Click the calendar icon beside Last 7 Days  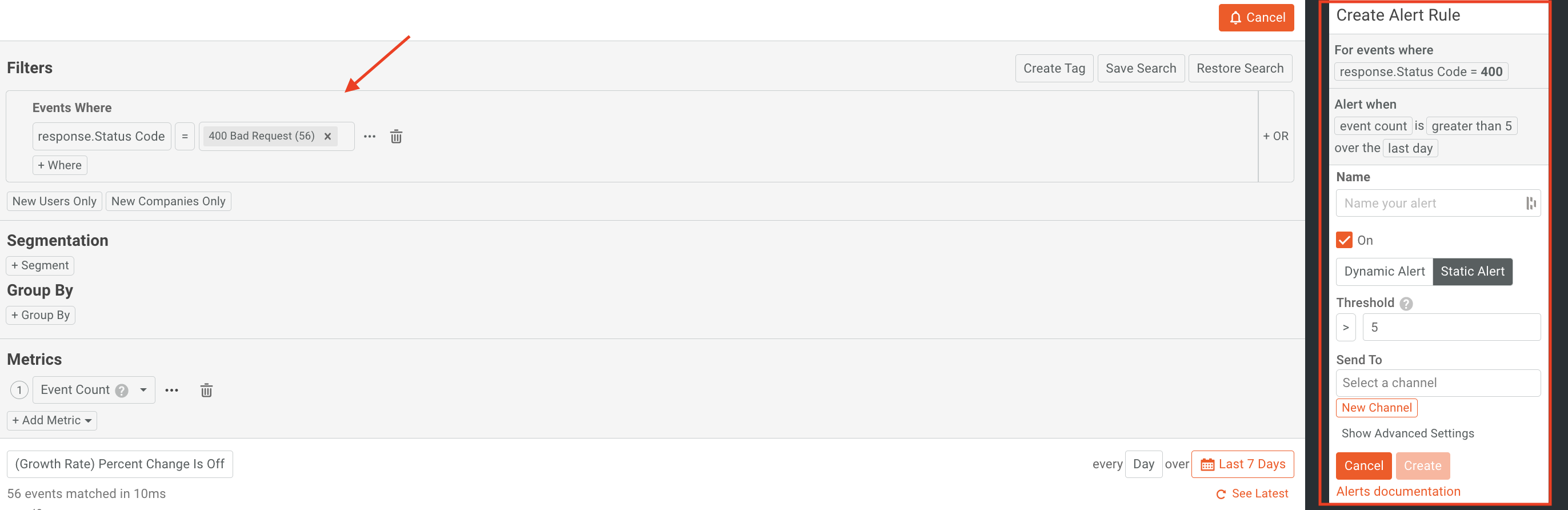click(1207, 464)
